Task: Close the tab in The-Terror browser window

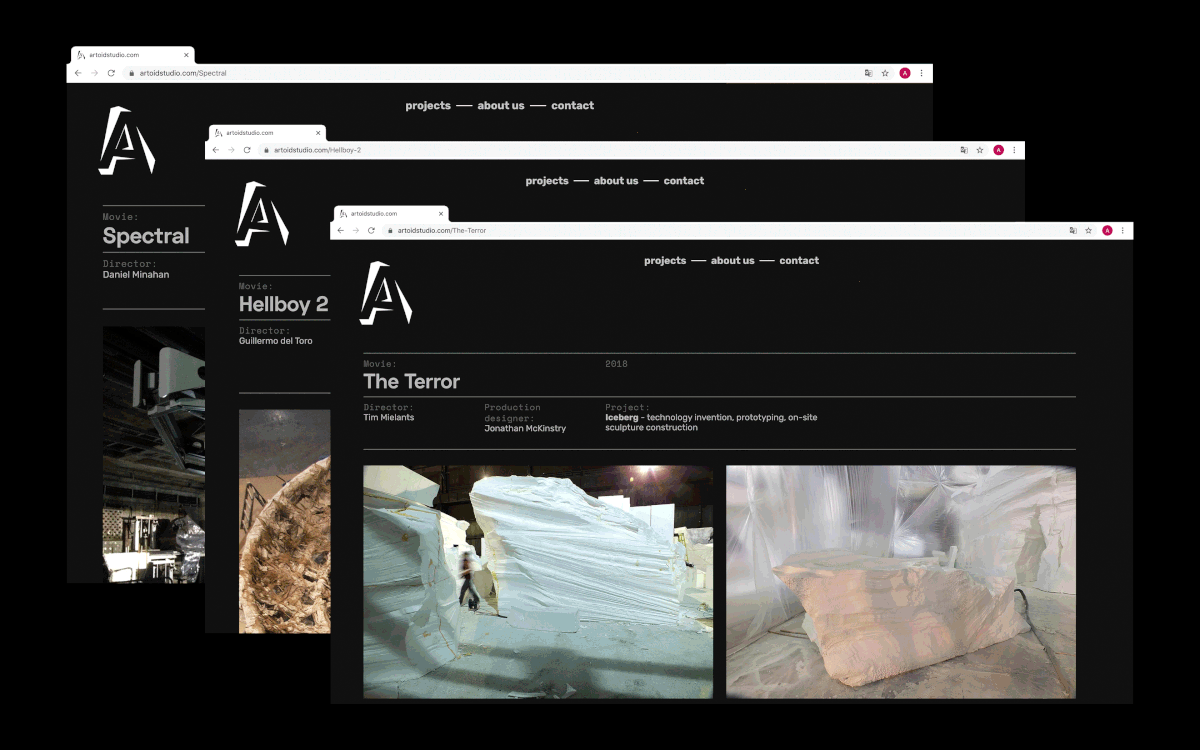Action: pos(441,213)
